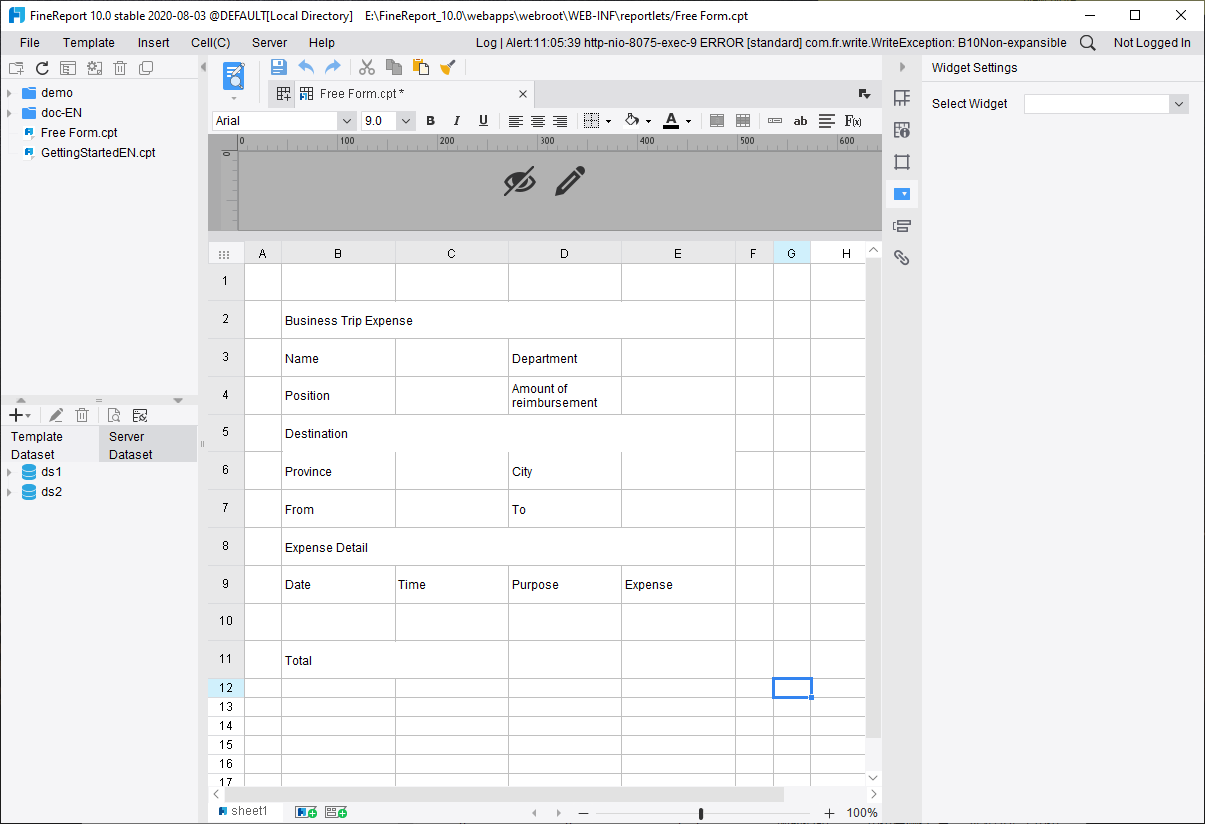
Task: Activate the format painter brush
Action: click(448, 67)
